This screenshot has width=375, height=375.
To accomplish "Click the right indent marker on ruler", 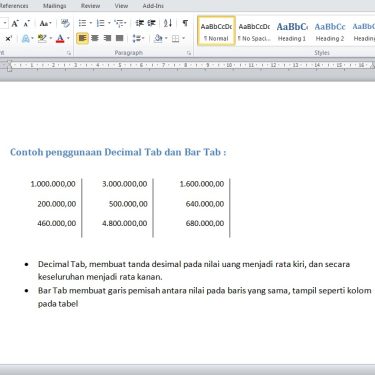I will point(373,66).
